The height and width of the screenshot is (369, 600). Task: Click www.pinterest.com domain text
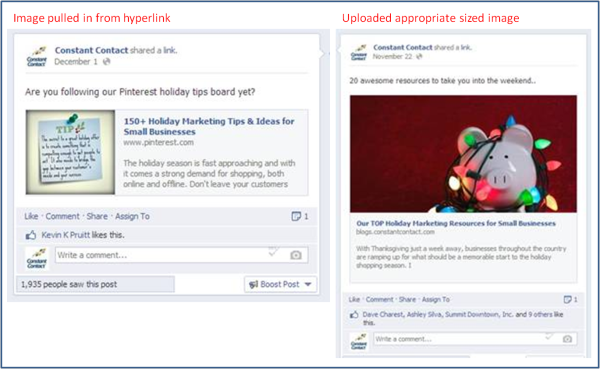pyautogui.click(x=158, y=142)
